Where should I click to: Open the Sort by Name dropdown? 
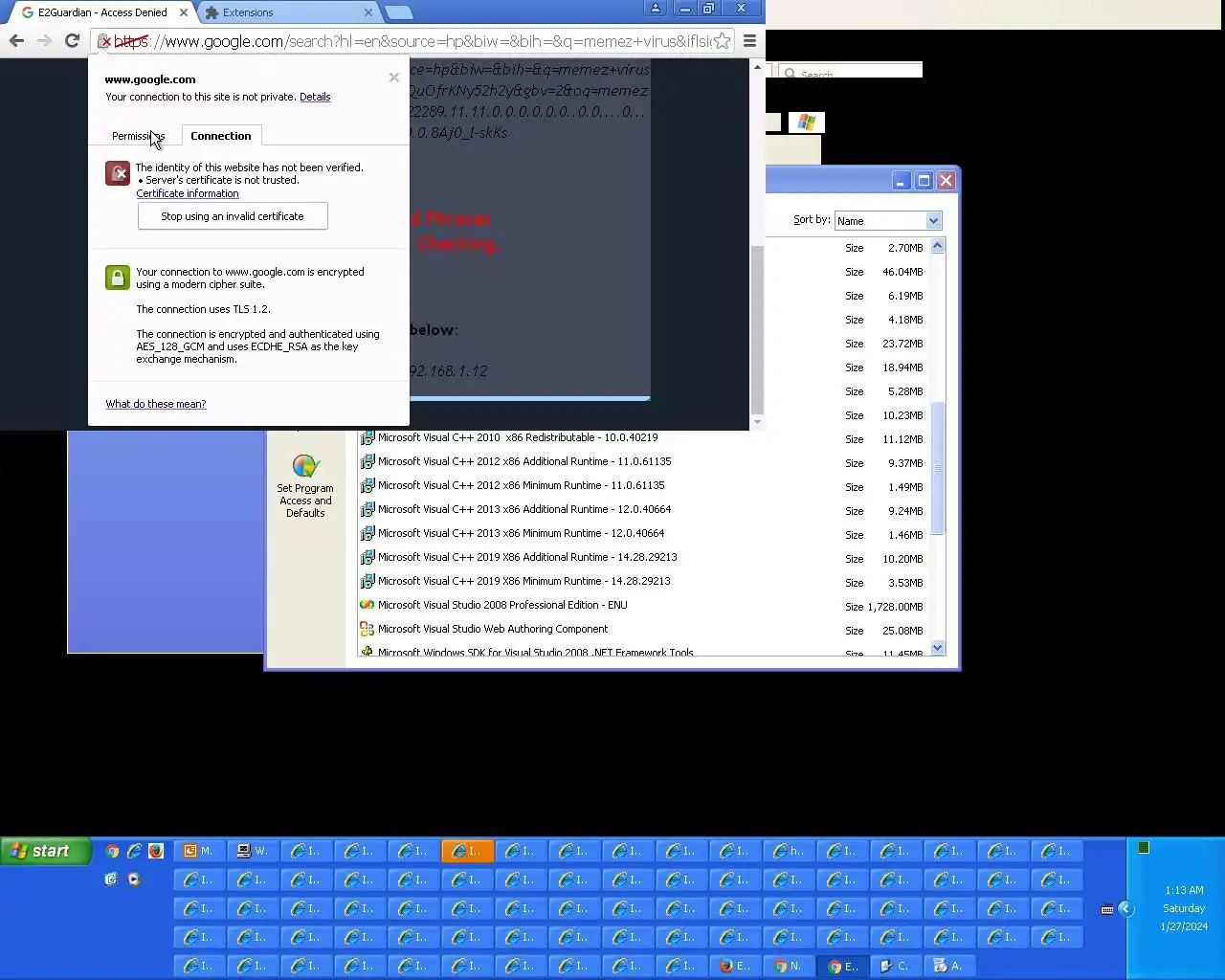tap(888, 221)
